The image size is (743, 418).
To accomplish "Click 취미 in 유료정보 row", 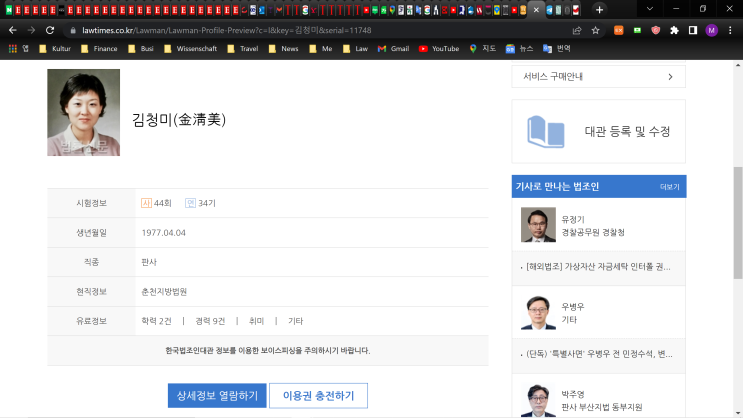I will point(256,321).
